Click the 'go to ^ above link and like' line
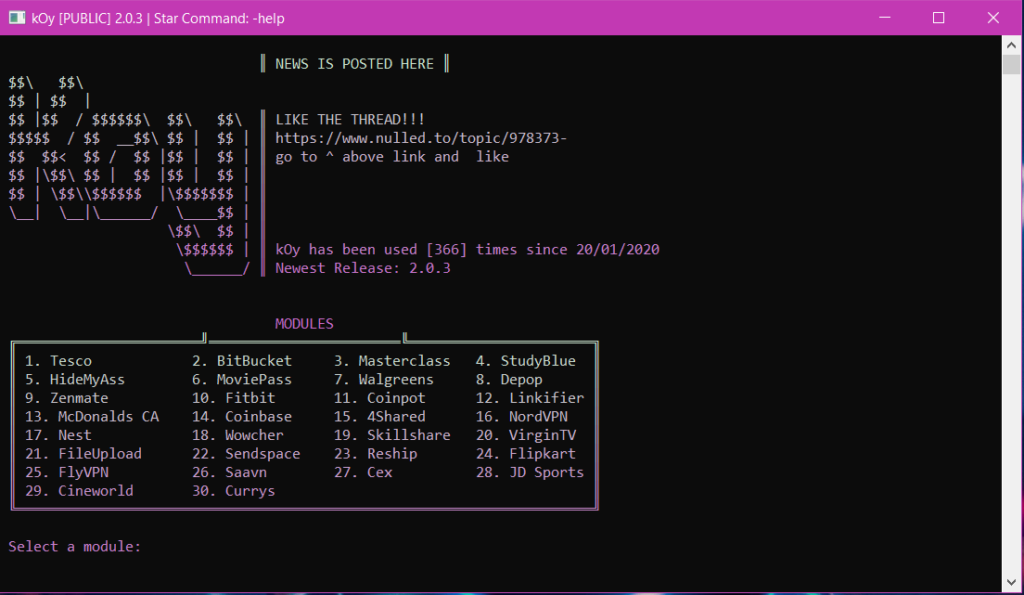Screen dimensions: 1024x595 [x=392, y=157]
